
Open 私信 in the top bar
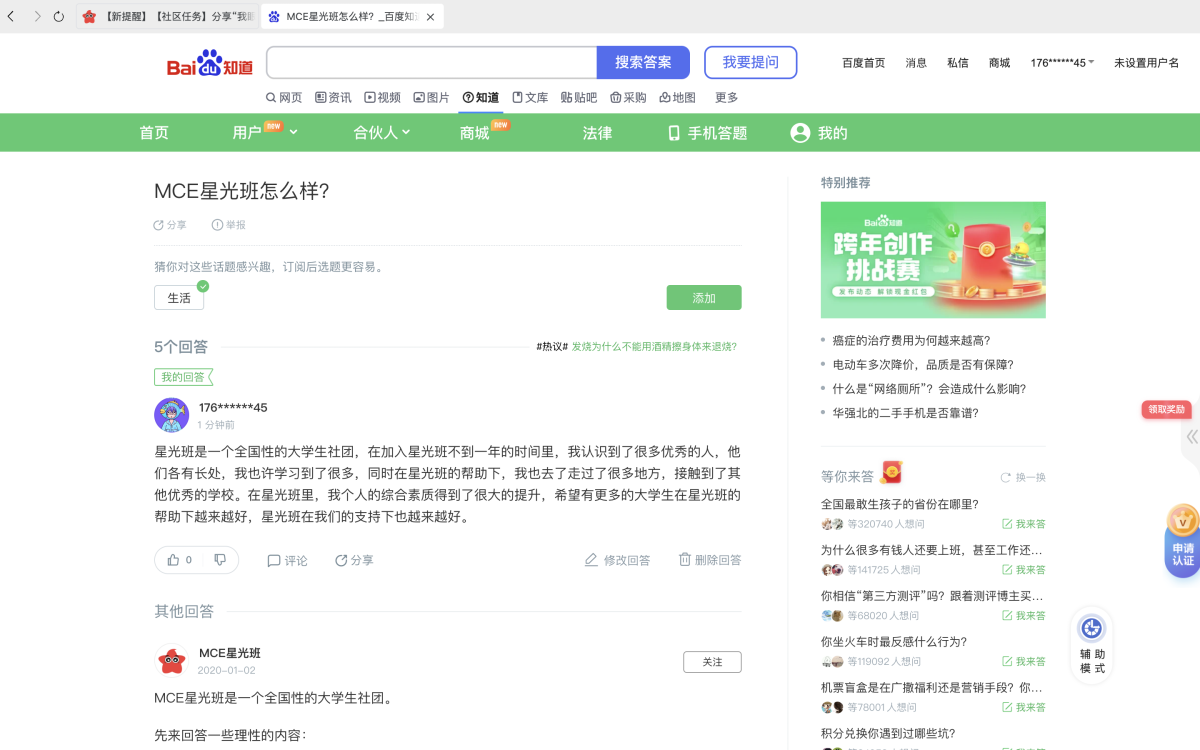pos(958,63)
